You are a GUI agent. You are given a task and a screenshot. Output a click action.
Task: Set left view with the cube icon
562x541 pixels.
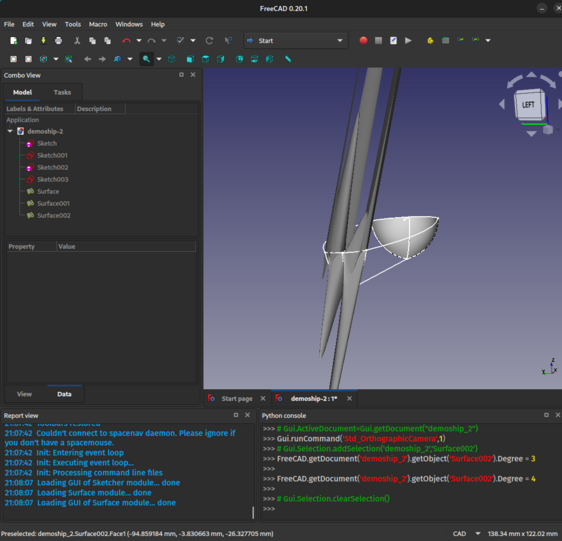(269, 59)
